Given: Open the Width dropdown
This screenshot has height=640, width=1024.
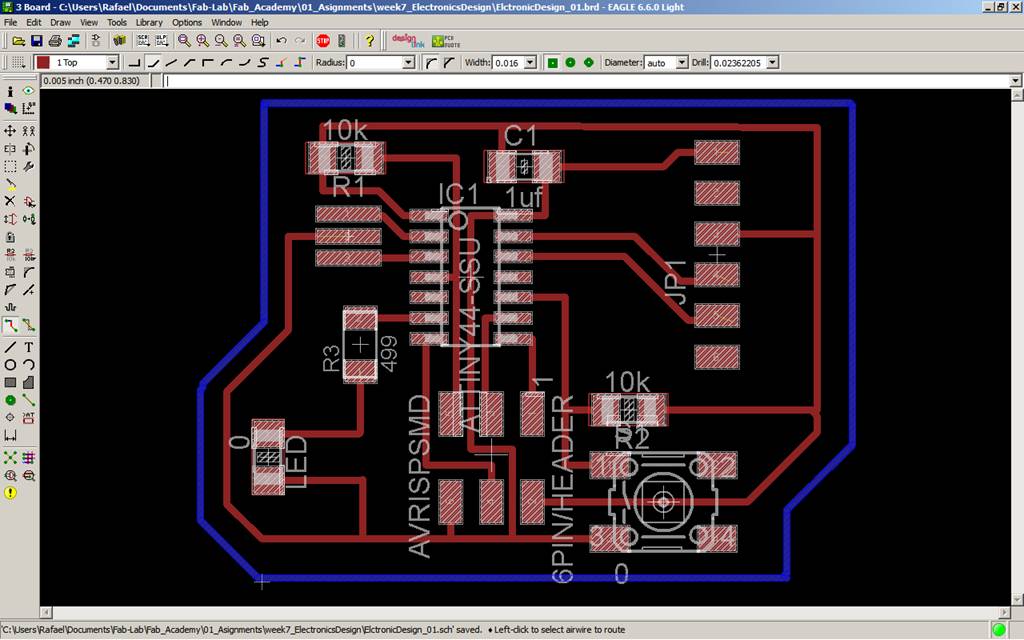Looking at the screenshot, I should coord(530,63).
